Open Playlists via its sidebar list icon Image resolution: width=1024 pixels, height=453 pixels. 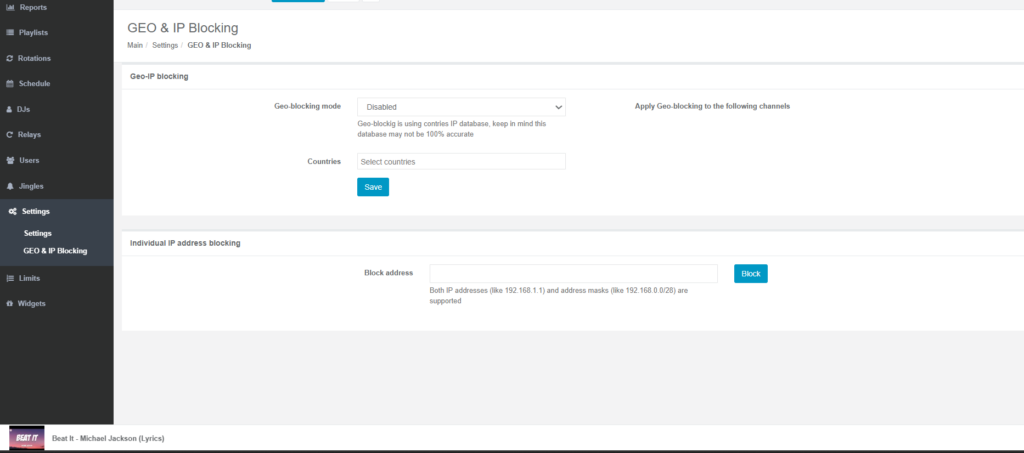(x=9, y=33)
